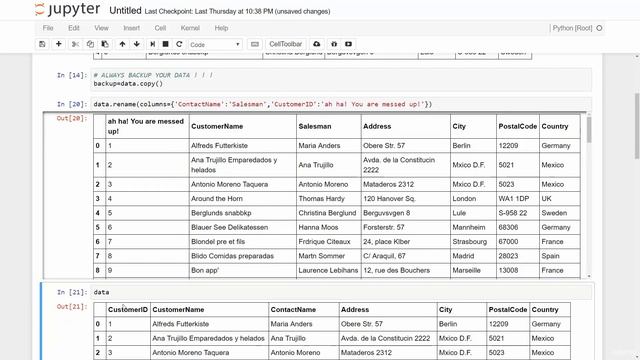The height and width of the screenshot is (360, 640).
Task: Copy selected cells icon
Action: pyautogui.click(x=90, y=44)
